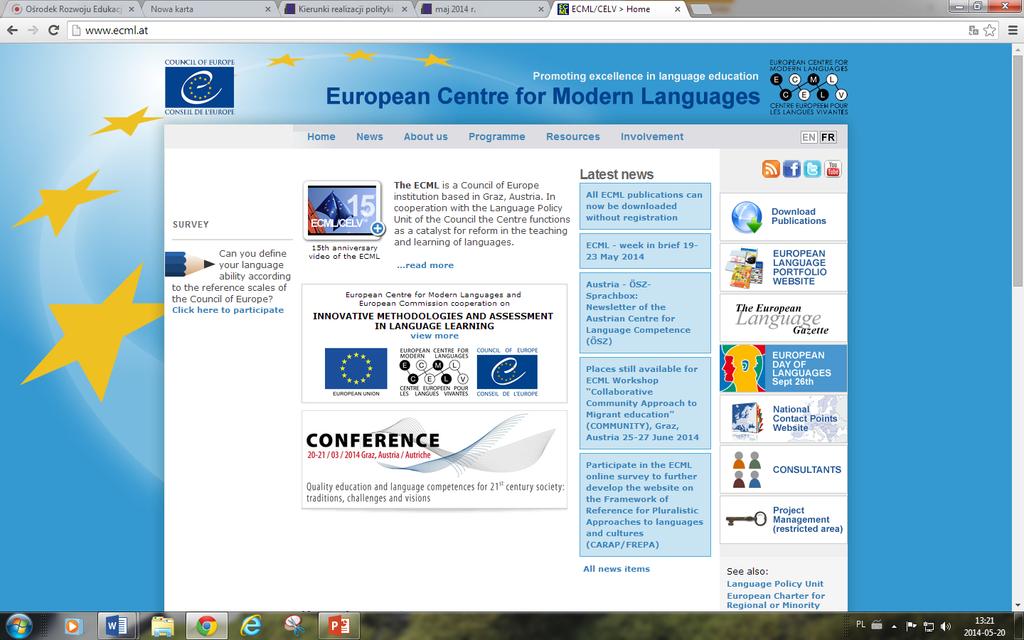
Task: Play the 15th anniversary video thumbnail
Action: tap(344, 210)
